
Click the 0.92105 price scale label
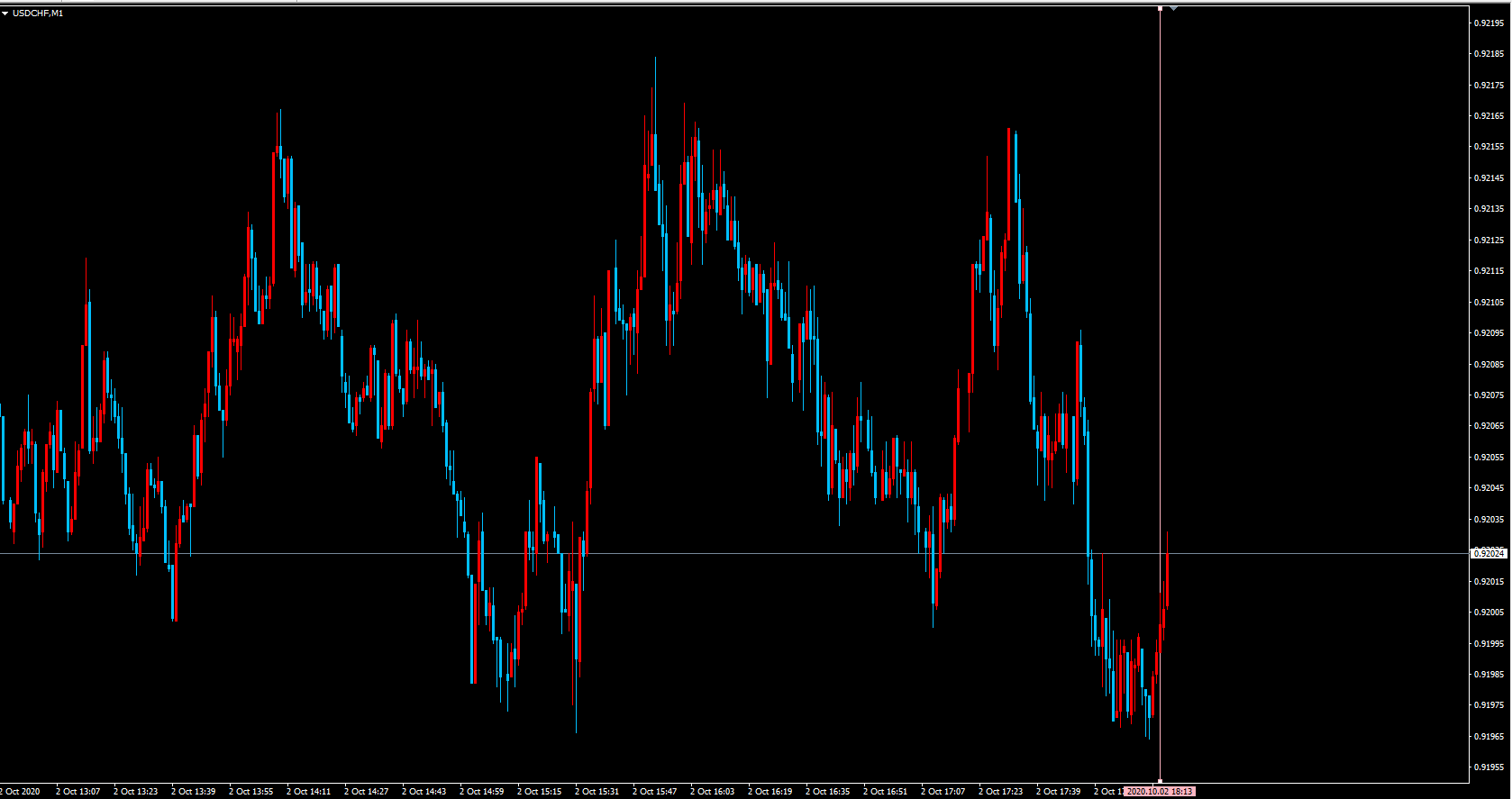1489,303
